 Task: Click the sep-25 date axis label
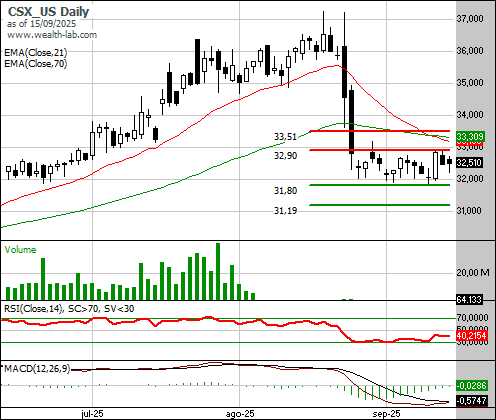click(386, 414)
